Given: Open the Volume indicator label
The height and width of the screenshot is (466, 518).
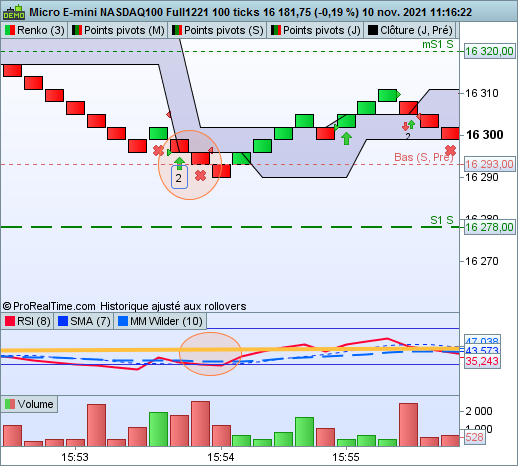Looking at the screenshot, I should (29, 404).
